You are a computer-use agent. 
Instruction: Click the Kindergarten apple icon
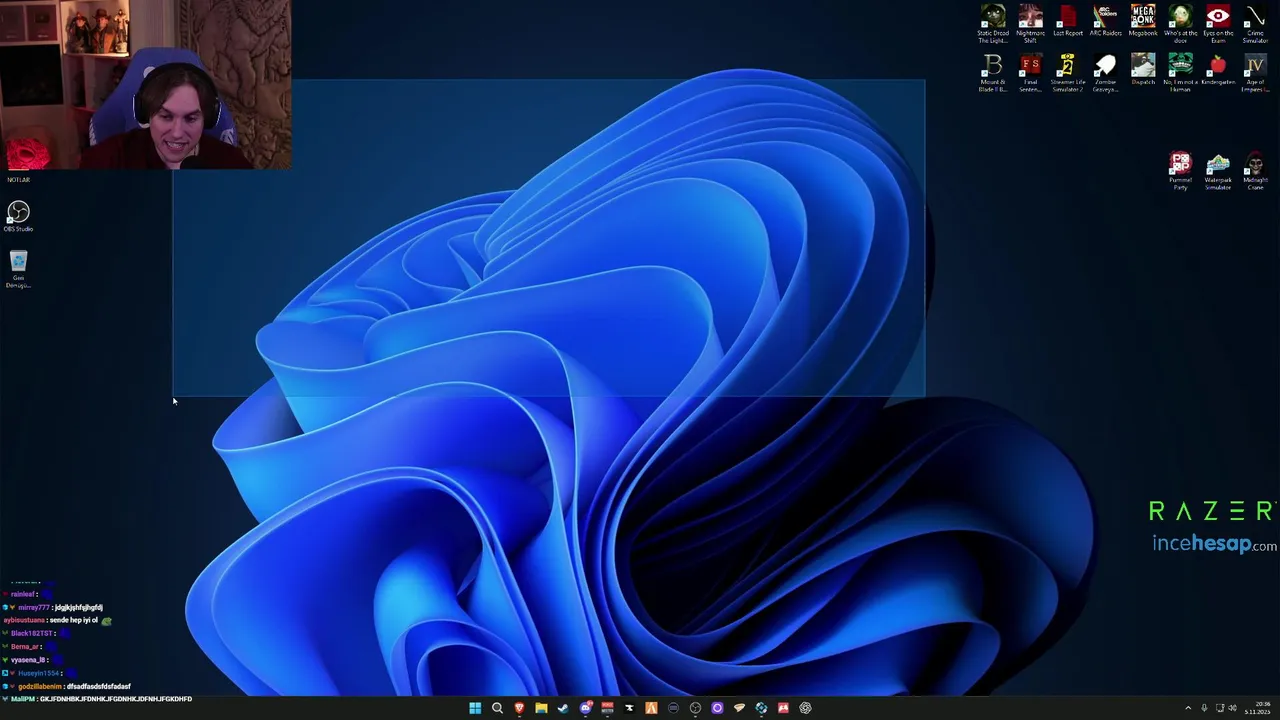pyautogui.click(x=1217, y=71)
